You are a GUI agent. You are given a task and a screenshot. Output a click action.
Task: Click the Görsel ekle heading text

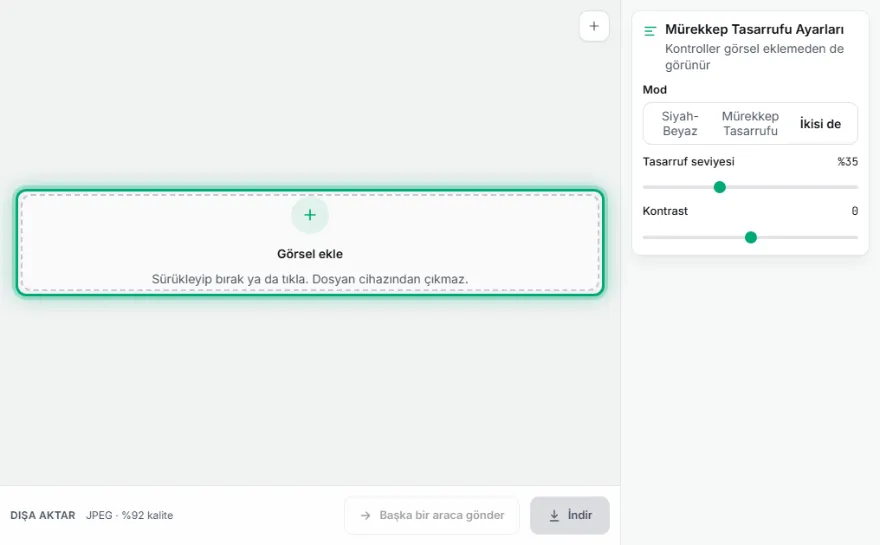pos(310,254)
